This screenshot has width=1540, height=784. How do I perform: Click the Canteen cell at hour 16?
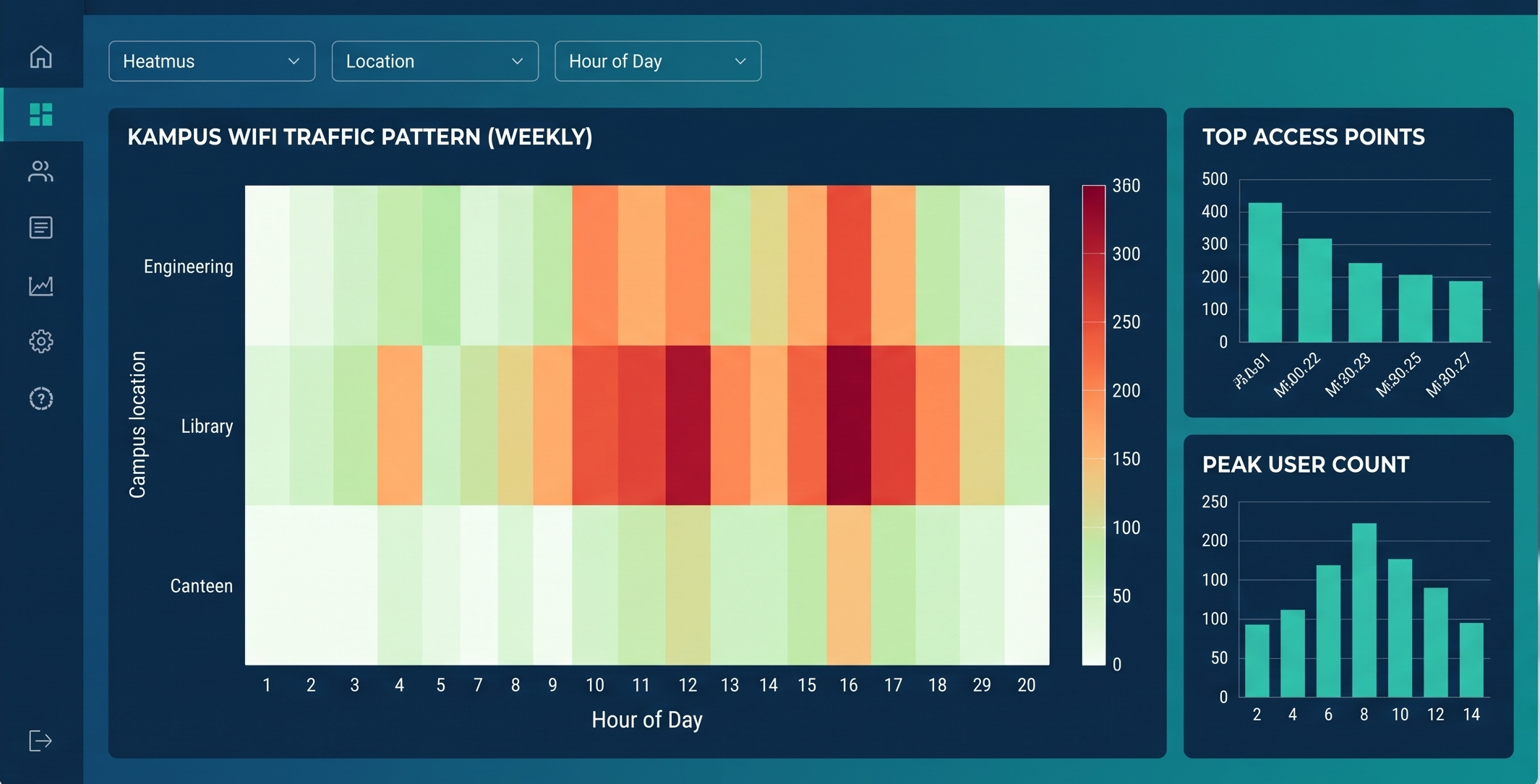849,585
